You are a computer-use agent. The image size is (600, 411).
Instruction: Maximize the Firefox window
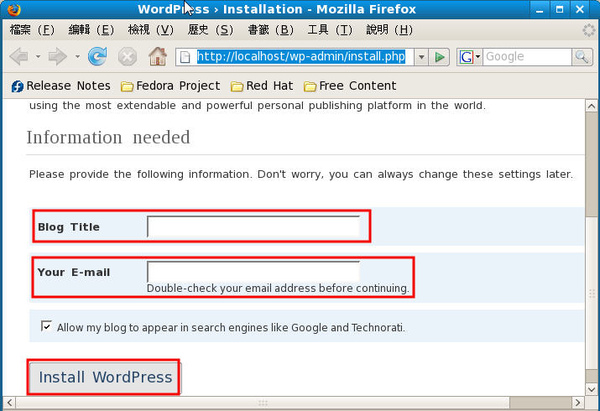coord(559,9)
